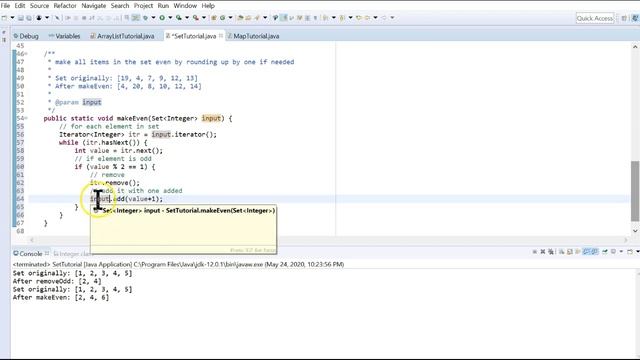Open the Help menu

(x=208, y=6)
